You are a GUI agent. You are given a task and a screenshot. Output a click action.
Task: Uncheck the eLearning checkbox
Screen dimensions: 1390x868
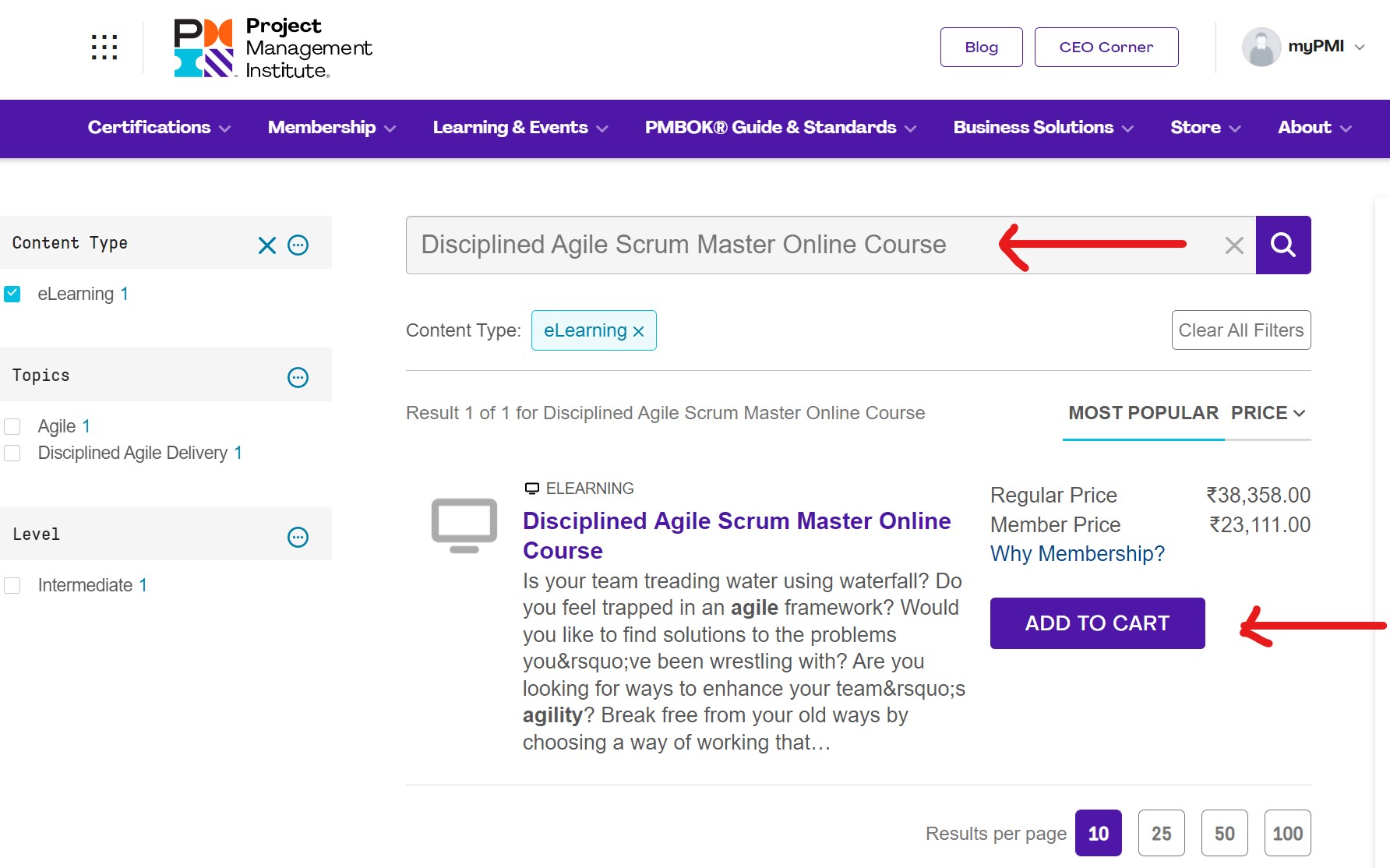(x=12, y=294)
